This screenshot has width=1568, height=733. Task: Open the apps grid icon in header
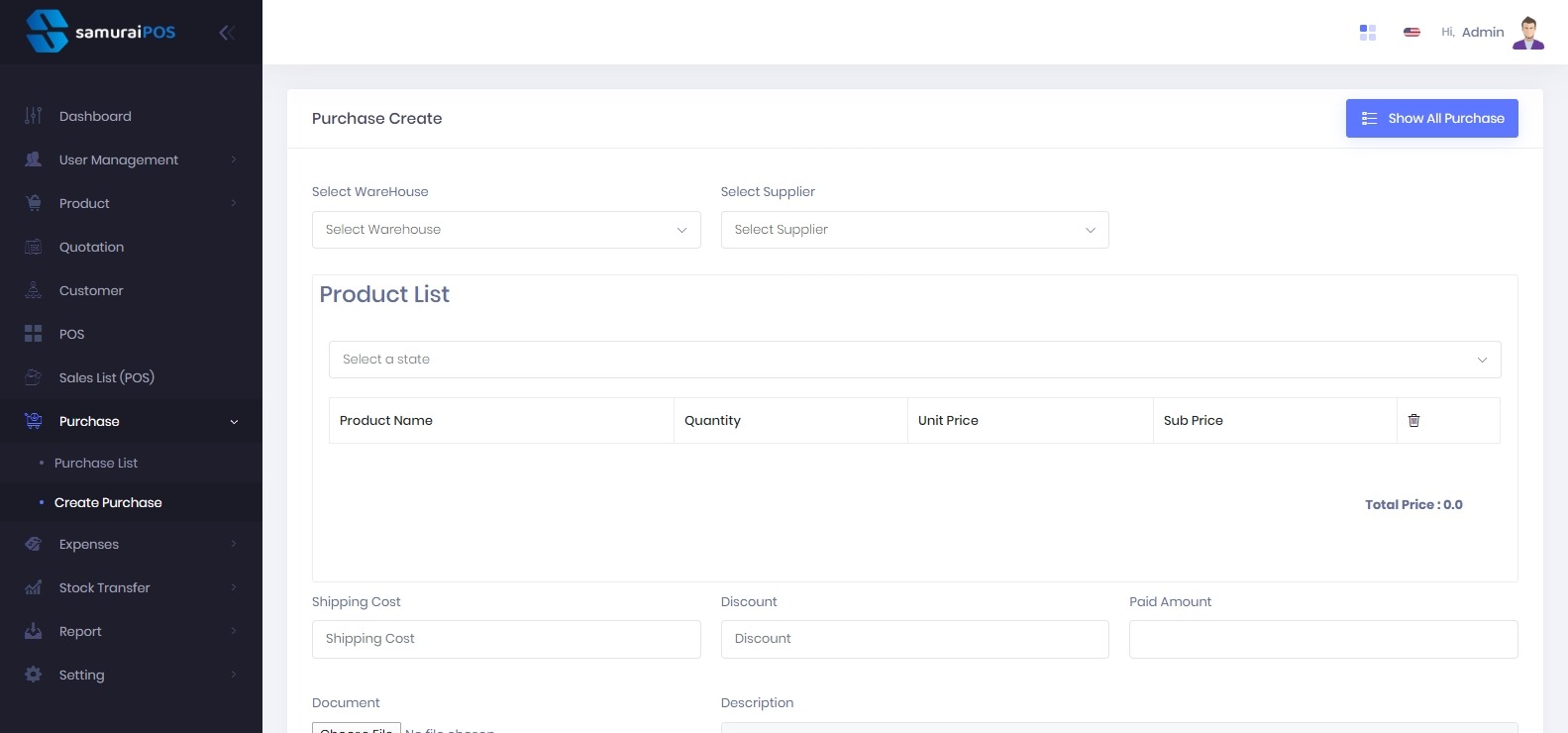[x=1368, y=33]
